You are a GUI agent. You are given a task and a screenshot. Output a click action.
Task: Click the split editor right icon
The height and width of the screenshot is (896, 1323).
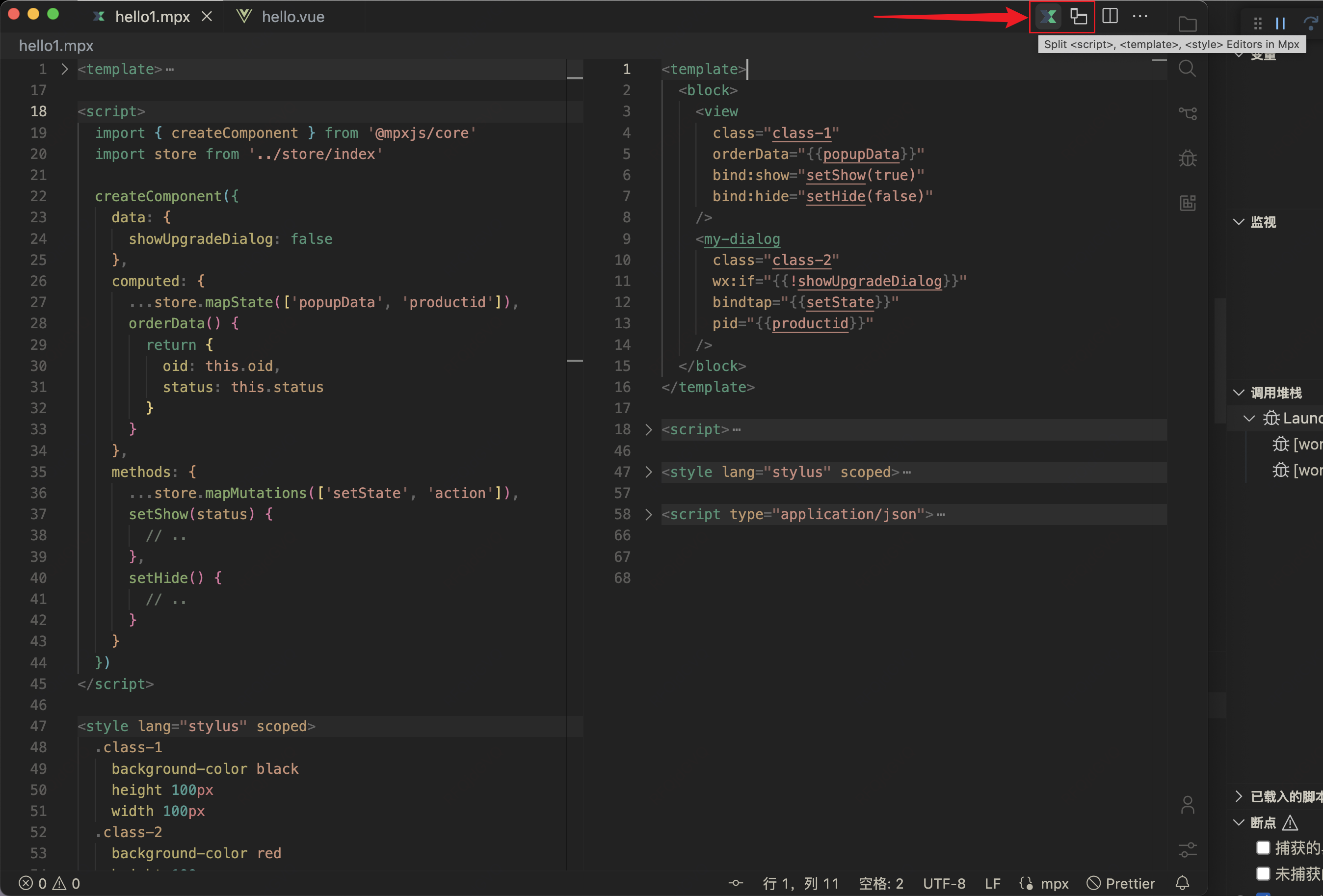tap(1110, 16)
